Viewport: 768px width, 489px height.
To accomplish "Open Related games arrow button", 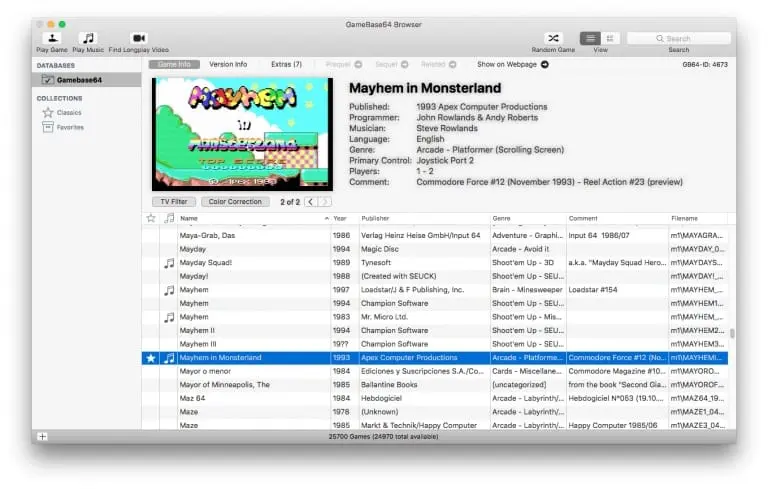I will (x=453, y=64).
